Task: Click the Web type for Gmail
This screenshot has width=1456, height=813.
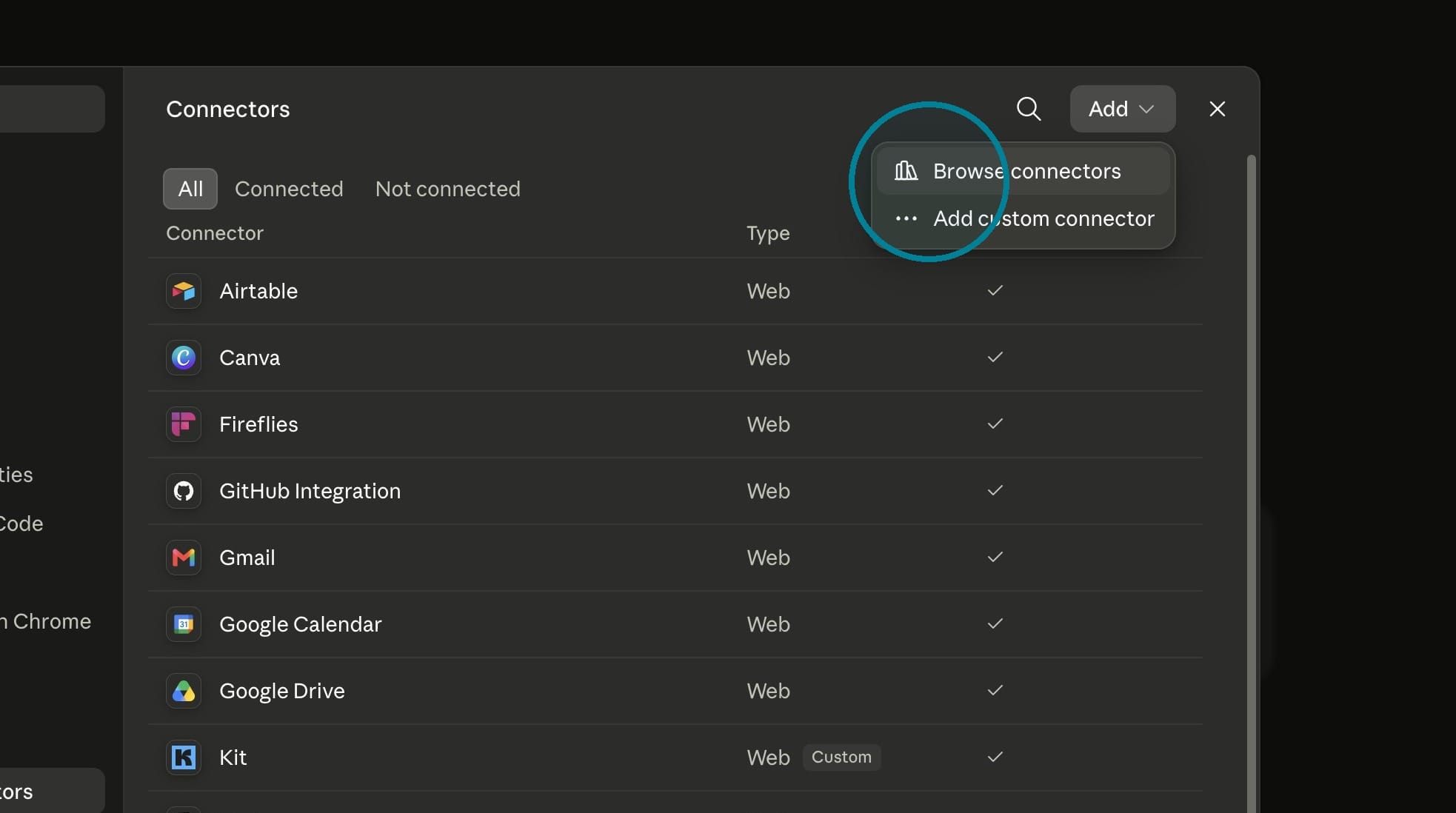Action: [x=768, y=558]
